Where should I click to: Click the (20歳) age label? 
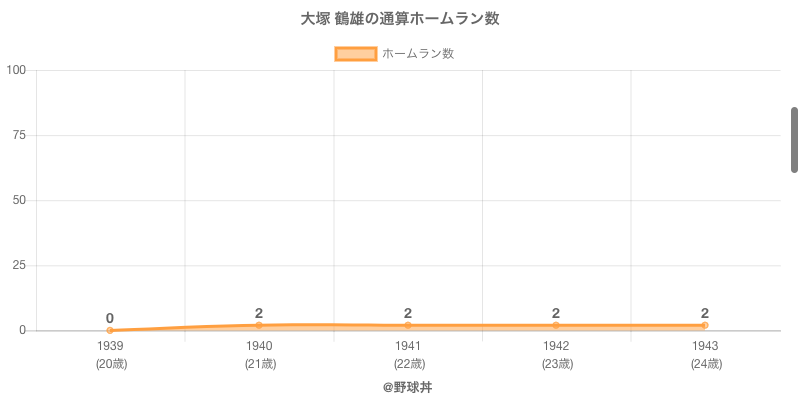pyautogui.click(x=110, y=364)
